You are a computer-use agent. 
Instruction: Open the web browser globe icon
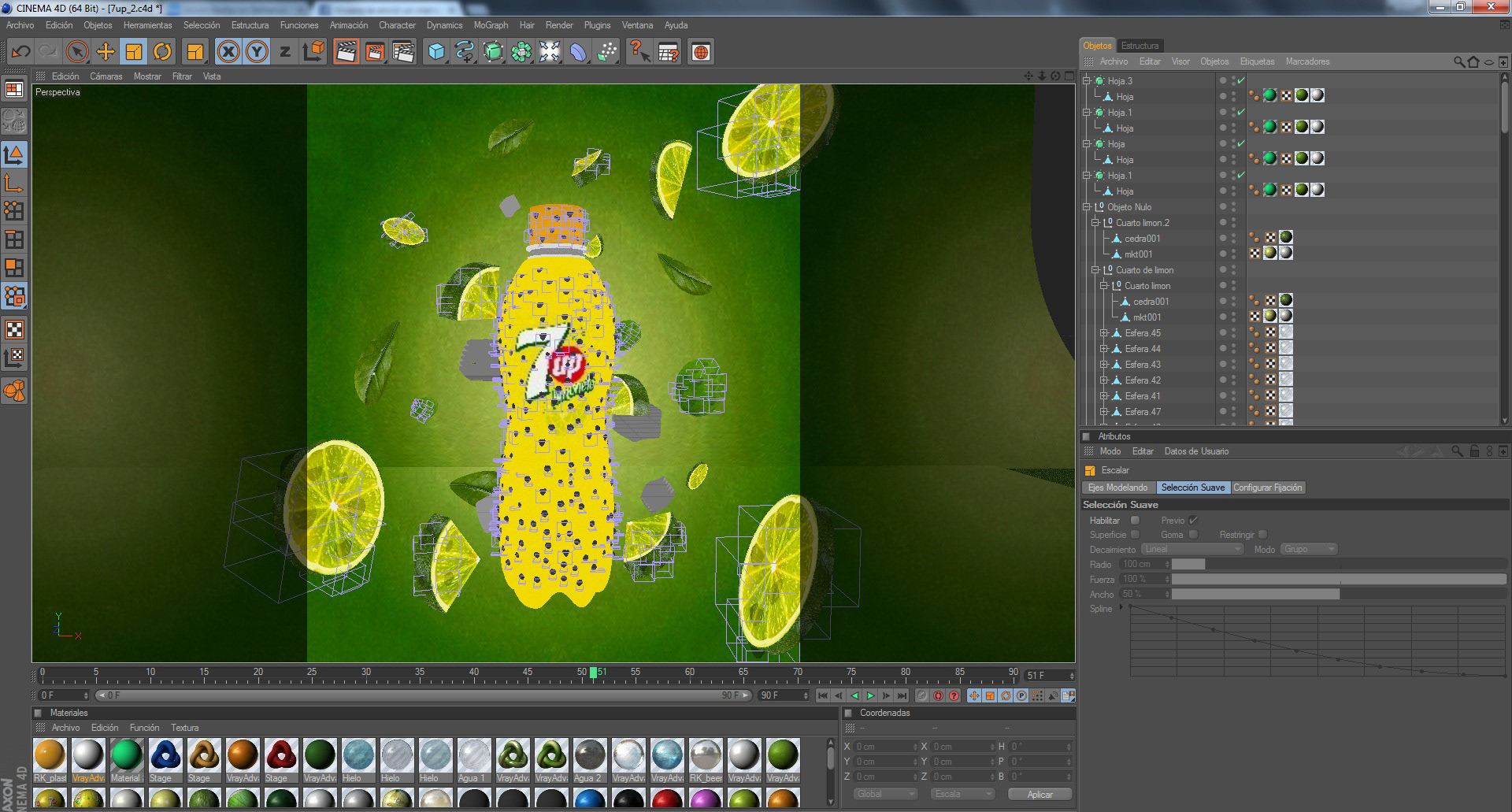(x=701, y=52)
